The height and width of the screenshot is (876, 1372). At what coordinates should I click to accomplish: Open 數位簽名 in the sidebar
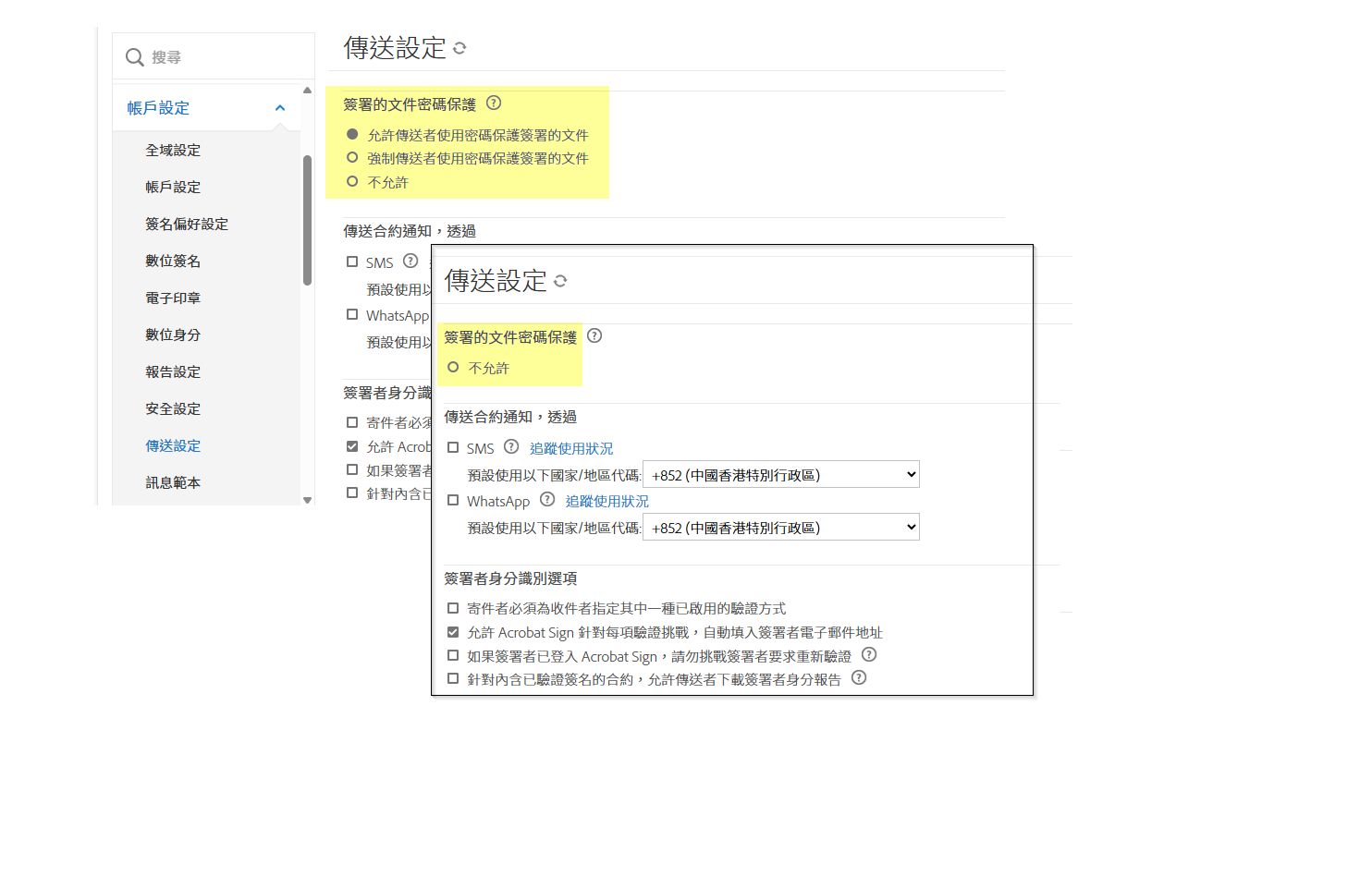coord(173,261)
